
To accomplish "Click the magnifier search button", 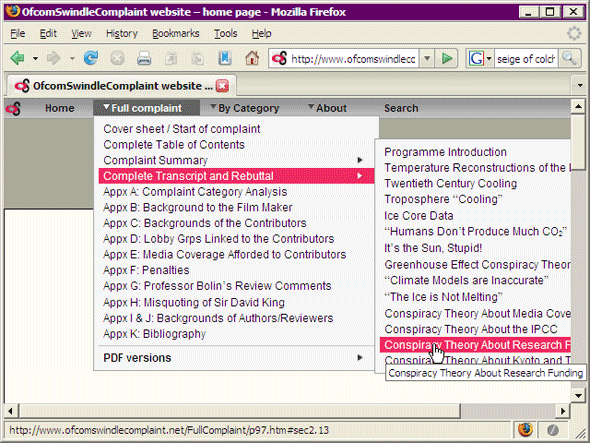I will (569, 58).
